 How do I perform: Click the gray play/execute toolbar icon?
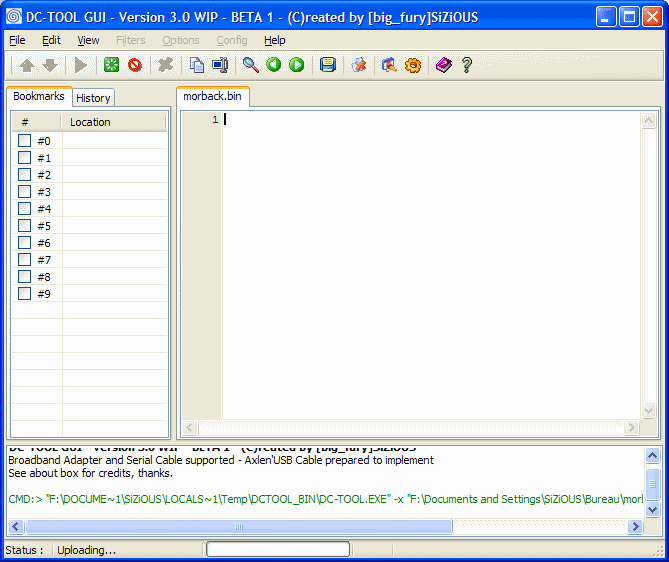coord(80,65)
